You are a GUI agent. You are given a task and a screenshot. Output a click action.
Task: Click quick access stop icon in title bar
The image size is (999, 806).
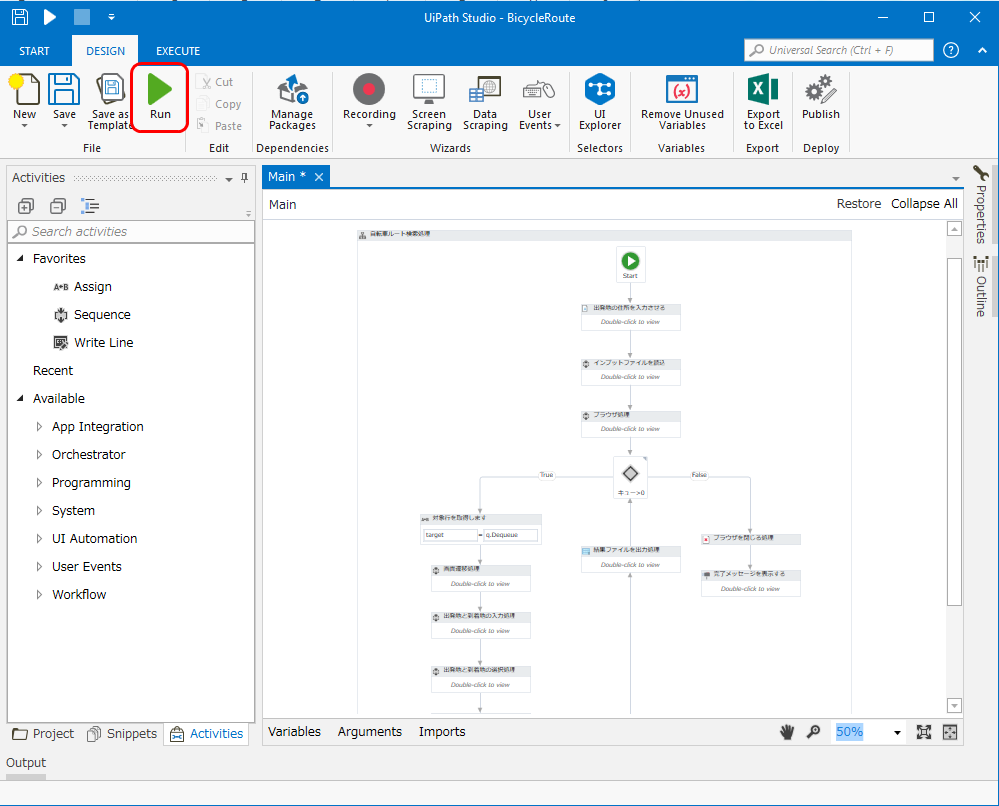pos(82,17)
